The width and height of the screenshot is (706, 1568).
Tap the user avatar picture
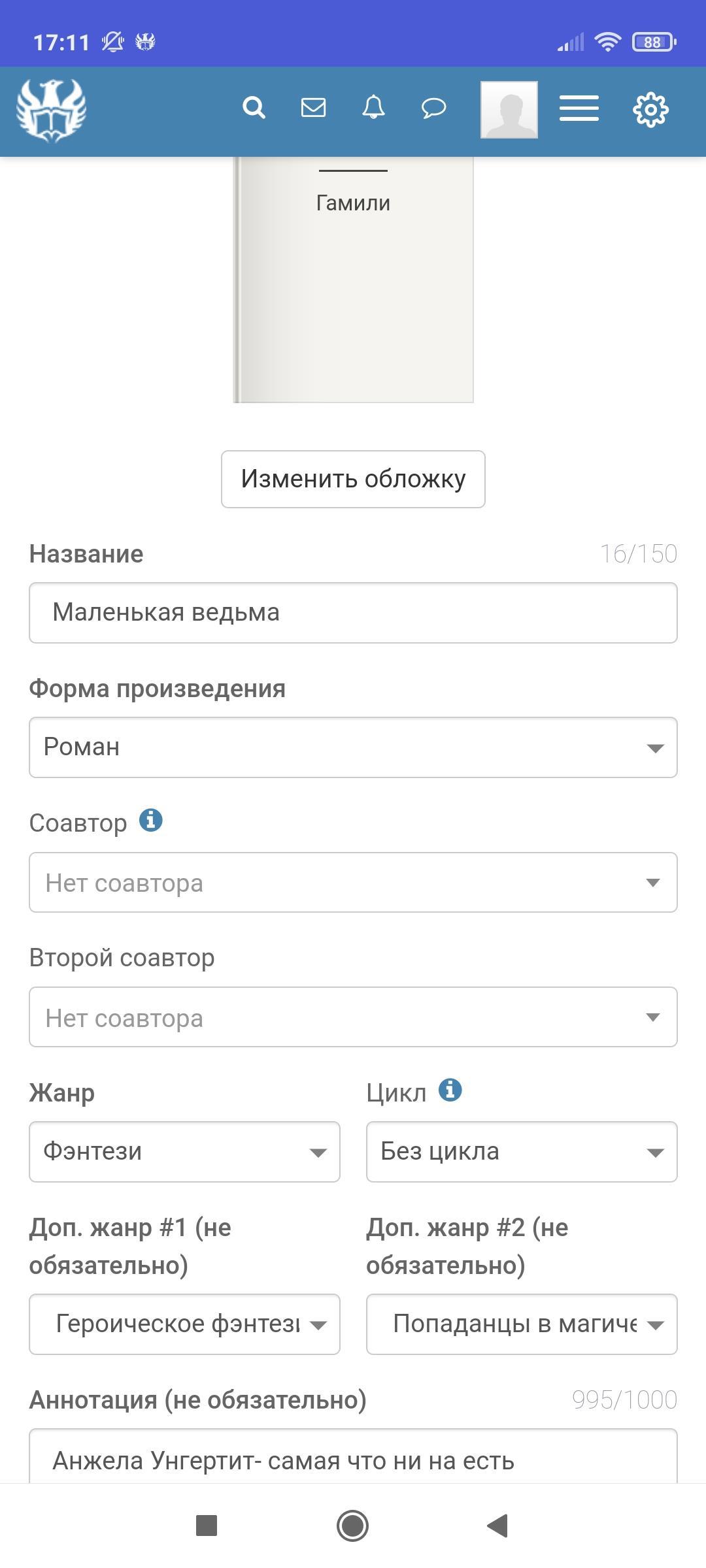point(509,110)
